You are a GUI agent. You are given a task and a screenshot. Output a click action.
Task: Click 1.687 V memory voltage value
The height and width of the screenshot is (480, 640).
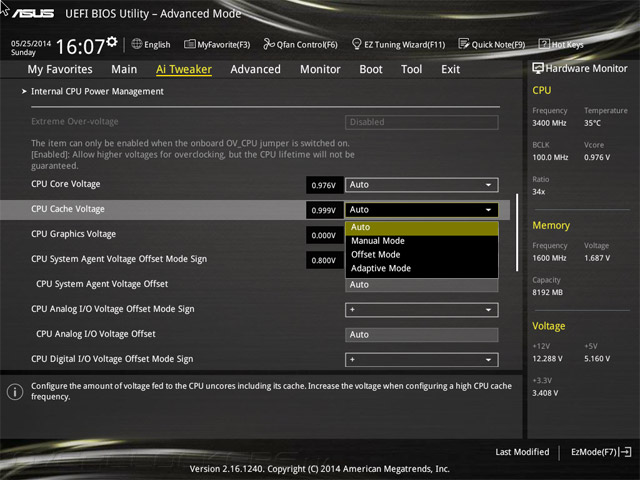pyautogui.click(x=597, y=258)
